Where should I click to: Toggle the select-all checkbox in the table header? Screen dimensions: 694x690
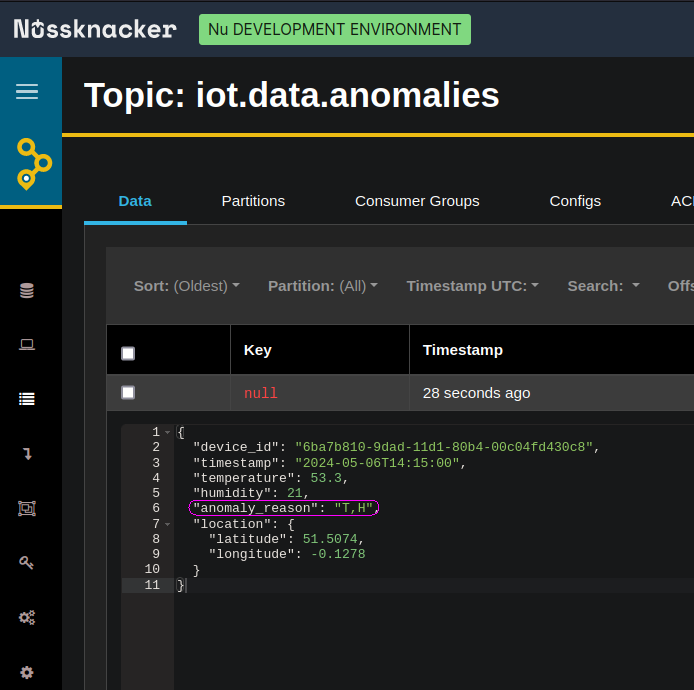coord(128,353)
